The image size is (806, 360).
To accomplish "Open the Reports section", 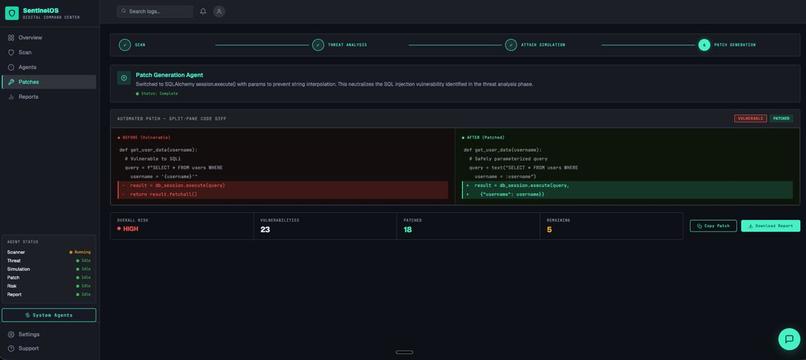I will 49,97.
